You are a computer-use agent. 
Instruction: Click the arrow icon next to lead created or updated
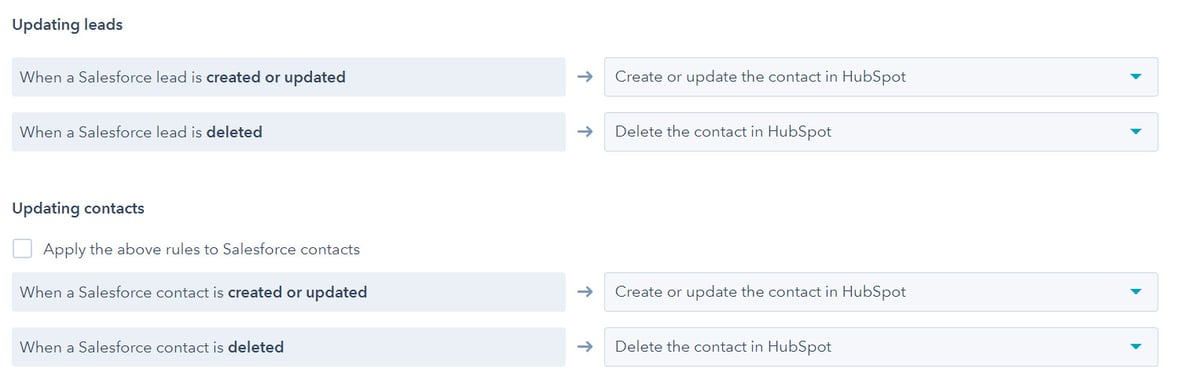tap(586, 77)
